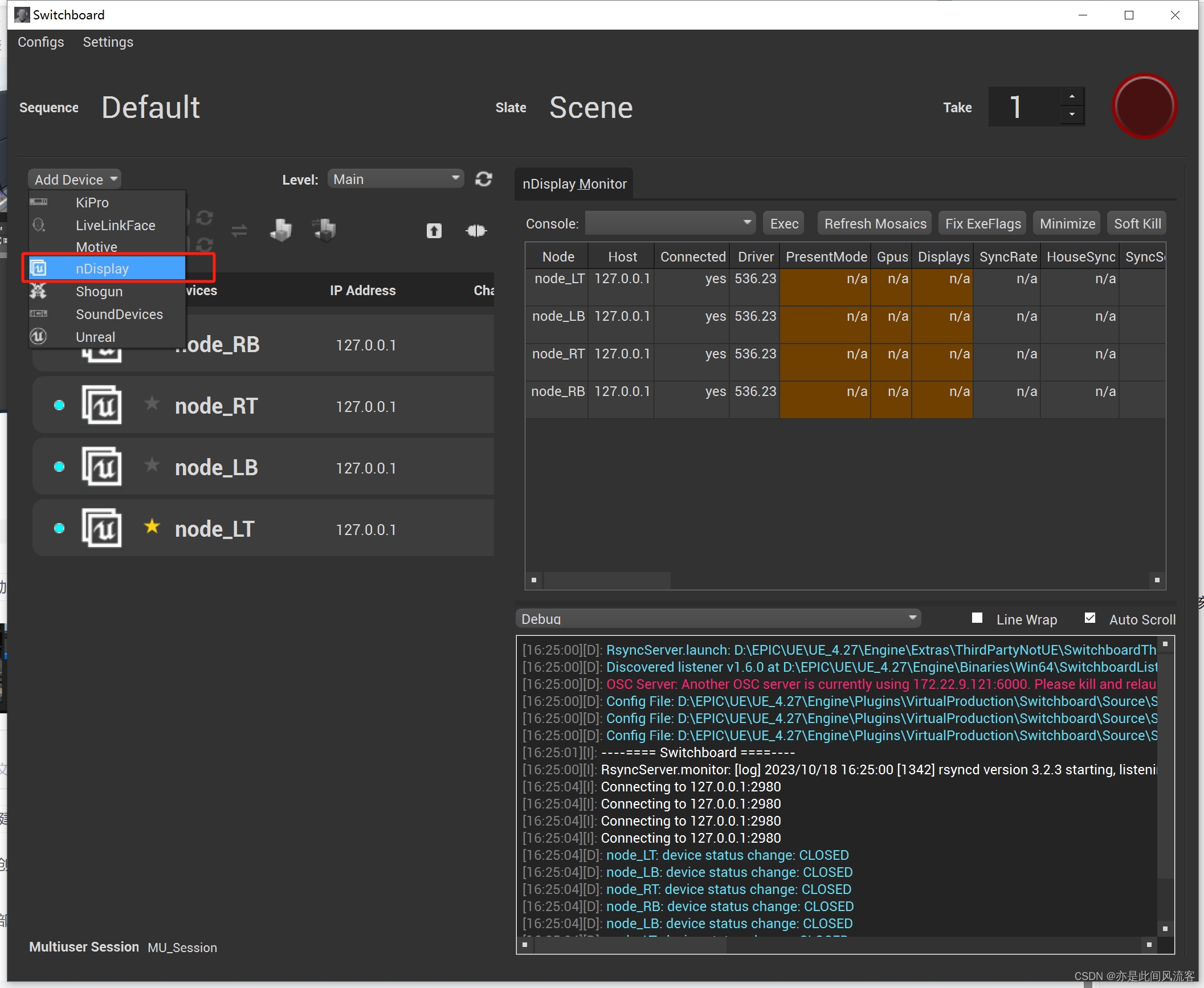Switch to the nDisplay Monitor tab
The width and height of the screenshot is (1204, 988).
573,183
